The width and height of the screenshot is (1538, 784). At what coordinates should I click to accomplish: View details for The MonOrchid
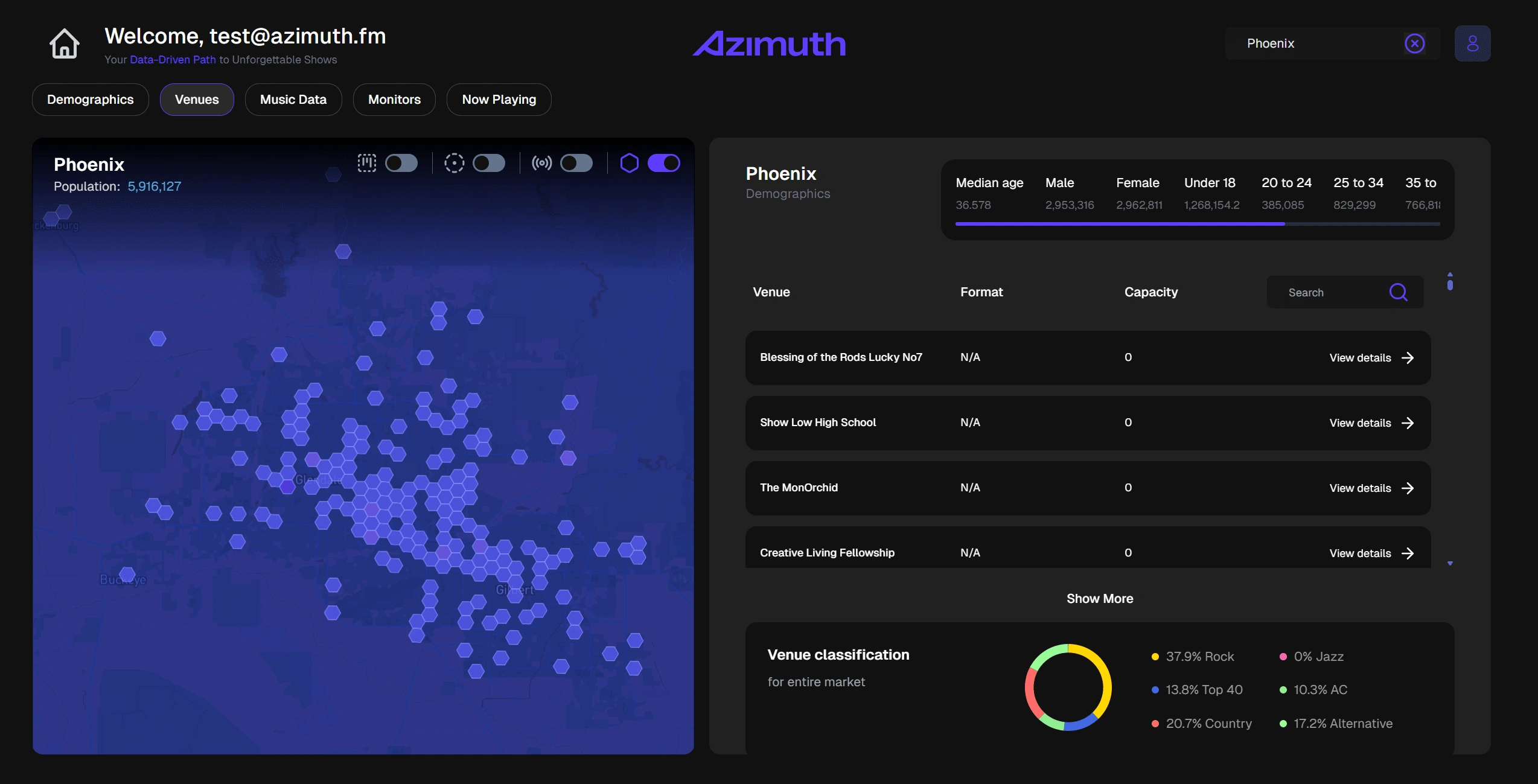(x=1371, y=488)
